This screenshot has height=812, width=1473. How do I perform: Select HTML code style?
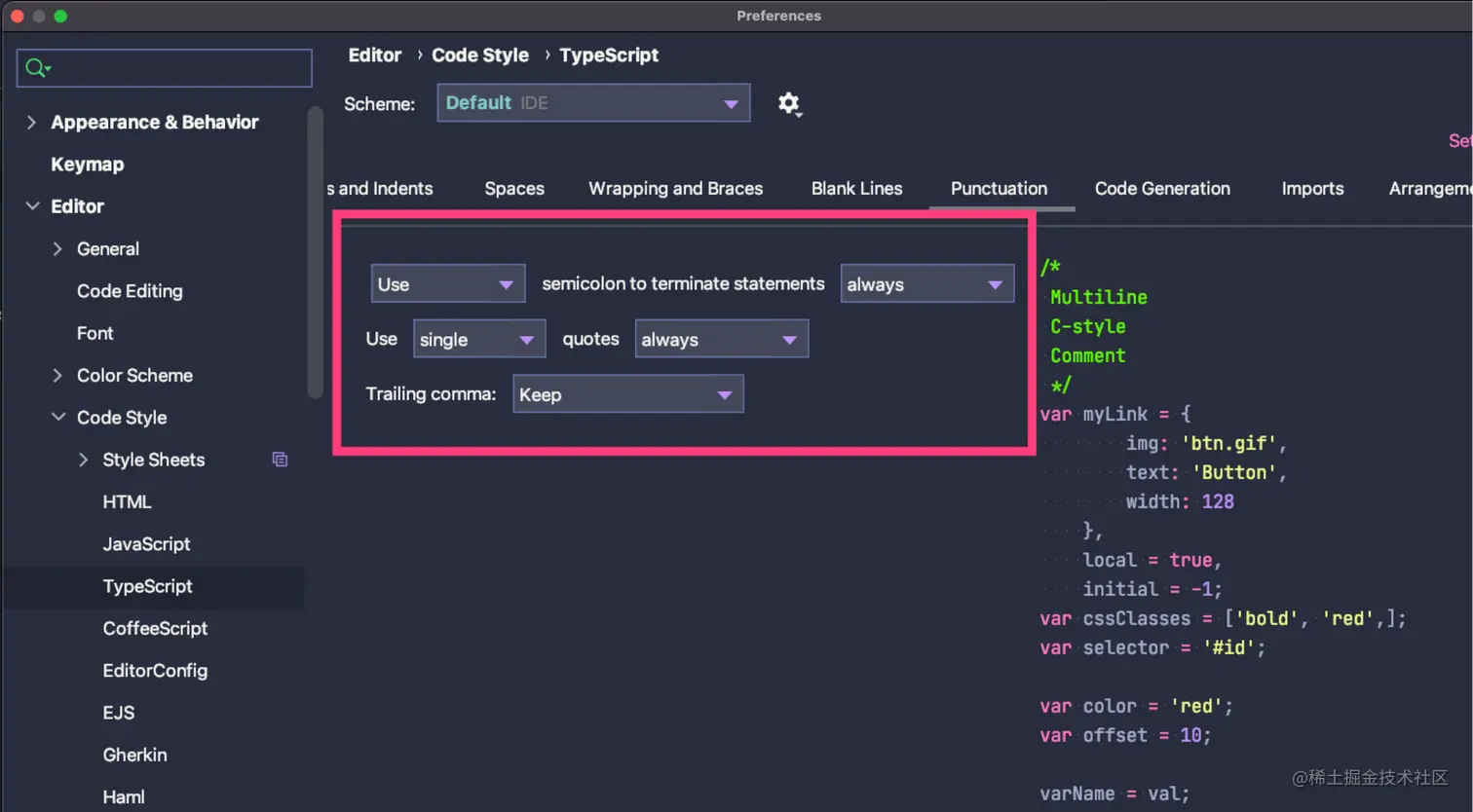pyautogui.click(x=127, y=502)
